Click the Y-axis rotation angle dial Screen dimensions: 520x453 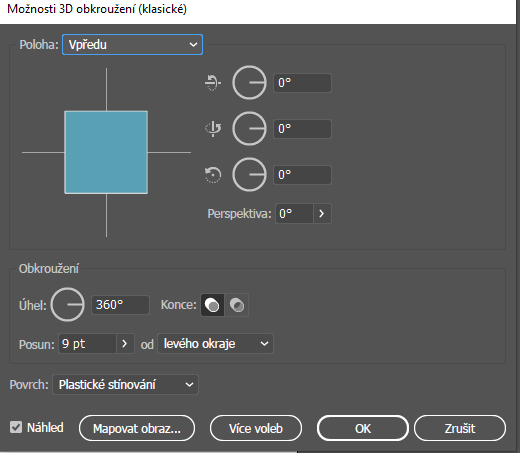click(249, 129)
